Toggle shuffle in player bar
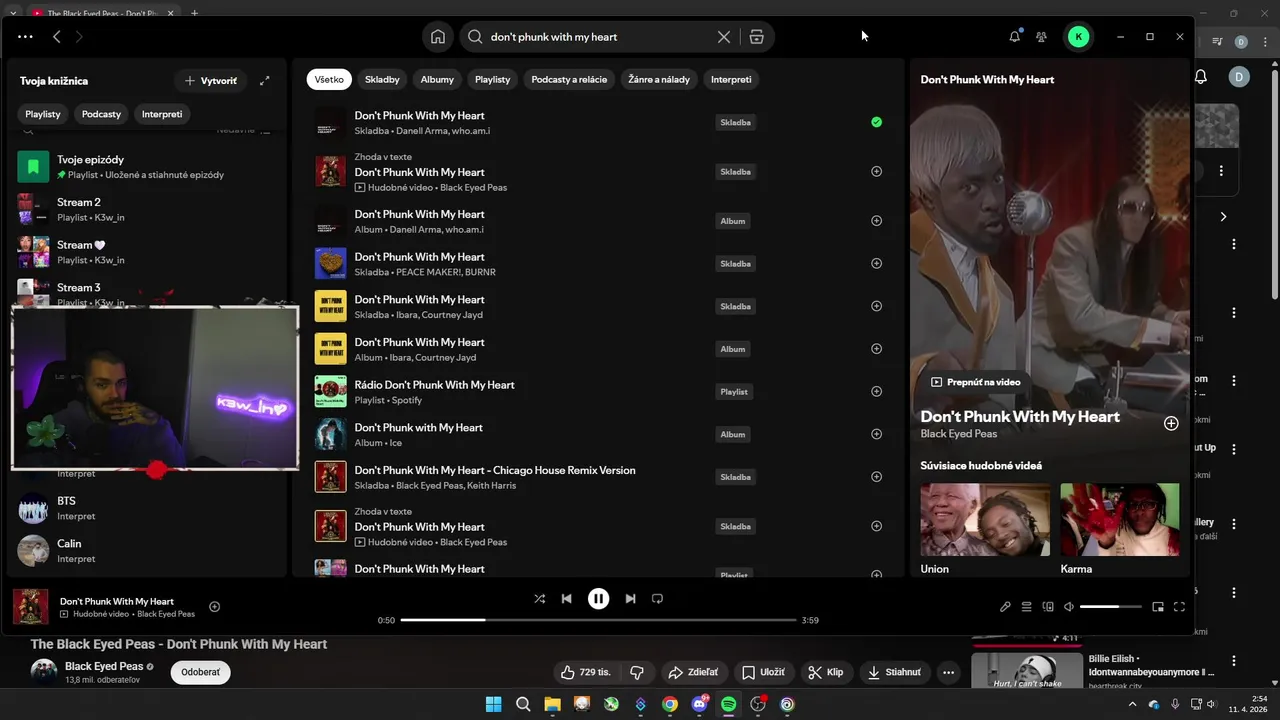Image resolution: width=1280 pixels, height=720 pixels. point(540,599)
